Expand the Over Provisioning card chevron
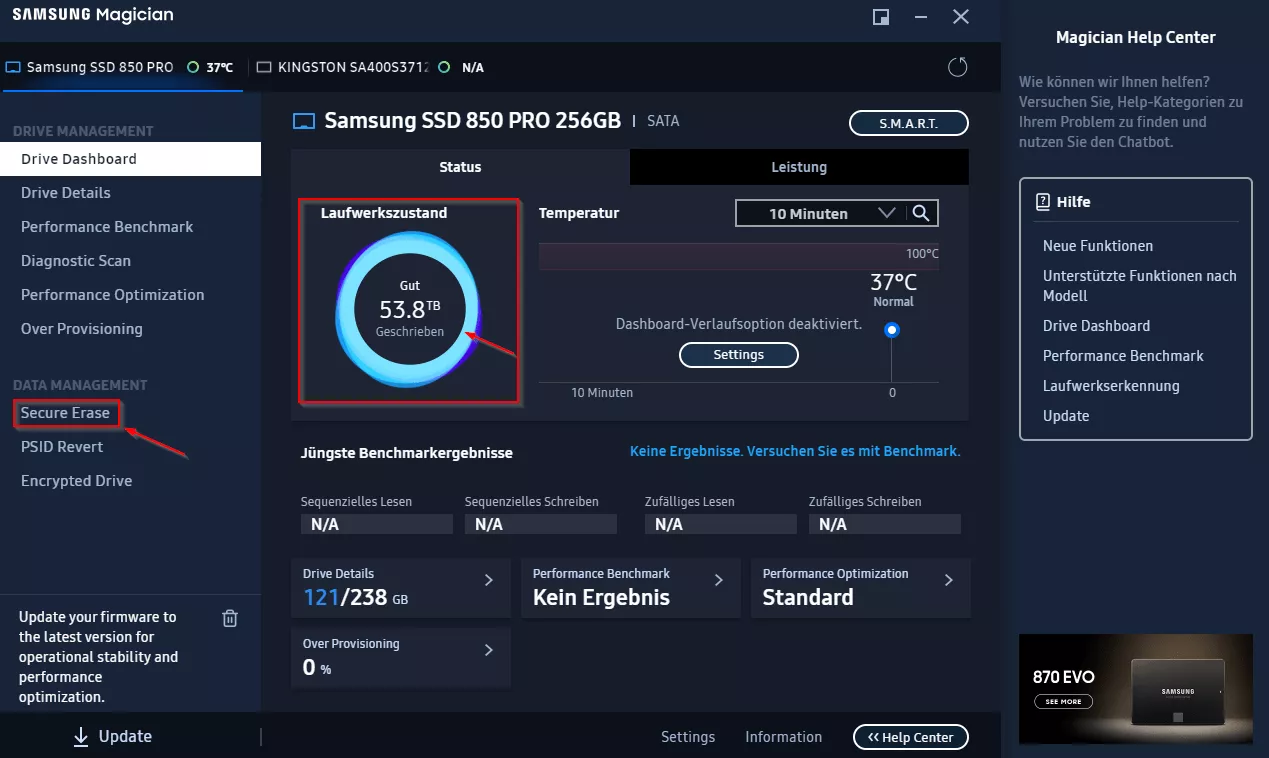The image size is (1269, 758). click(x=489, y=650)
